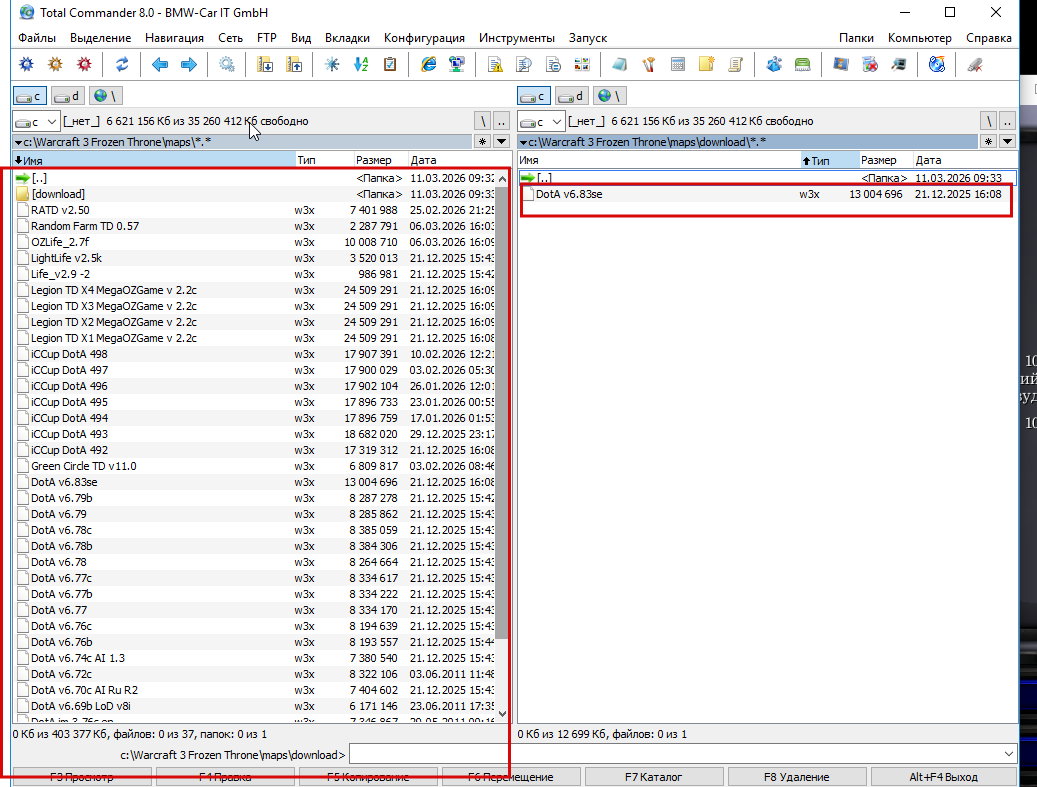
Task: Click the yellow new note icon
Action: (x=706, y=64)
